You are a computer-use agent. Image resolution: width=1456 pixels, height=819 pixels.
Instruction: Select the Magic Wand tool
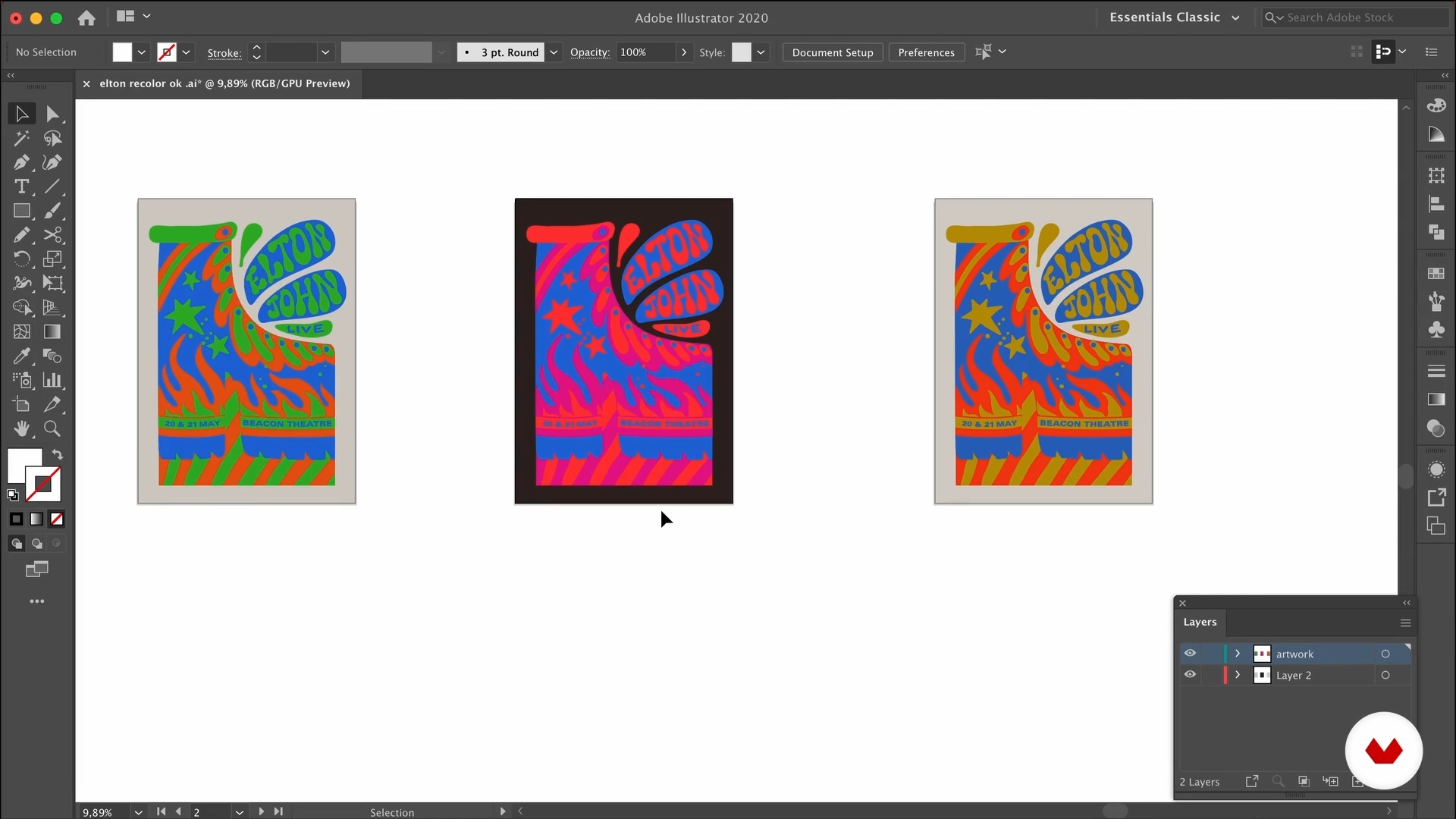21,138
